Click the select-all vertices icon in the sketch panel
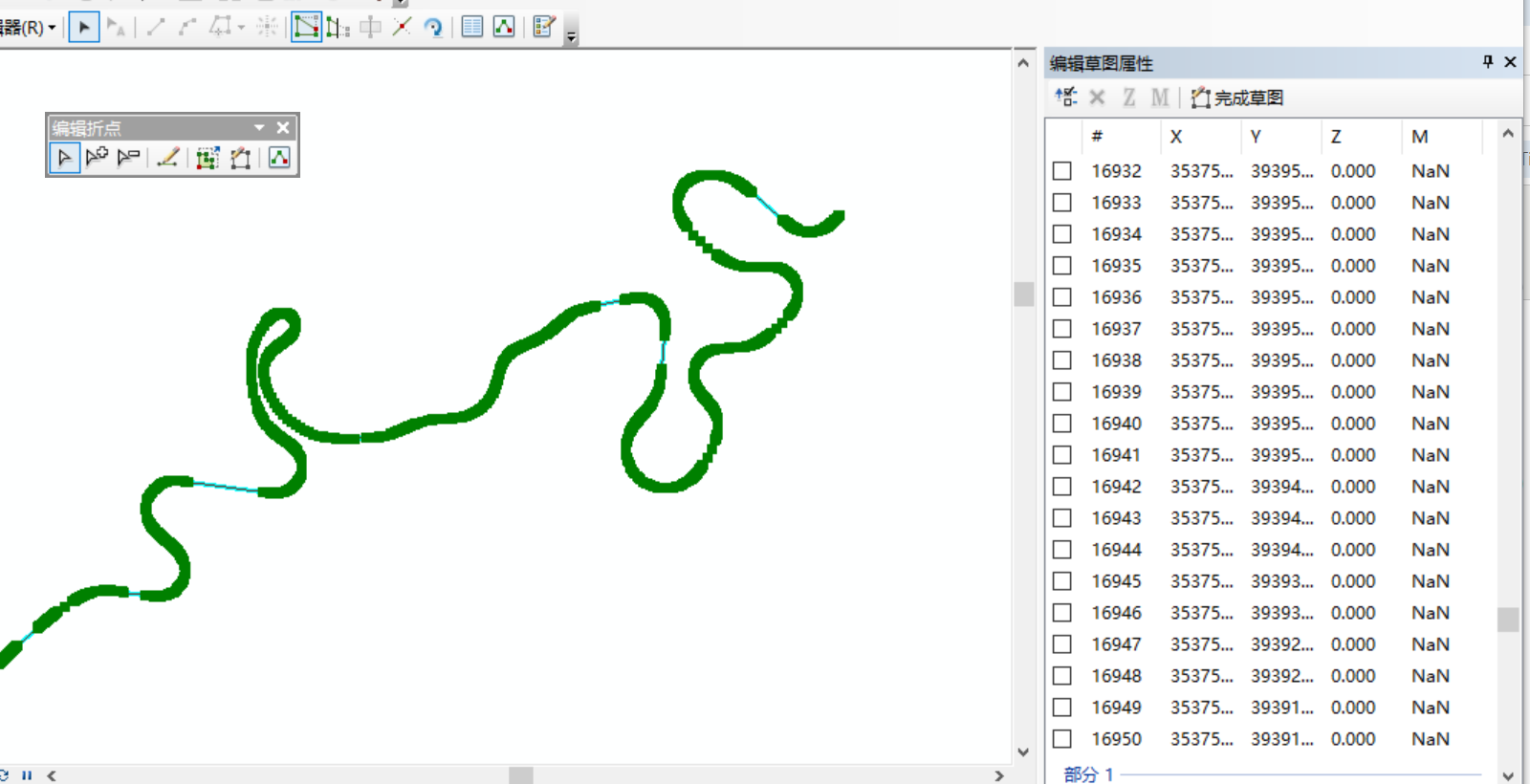1530x784 pixels. pyautogui.click(x=1065, y=97)
